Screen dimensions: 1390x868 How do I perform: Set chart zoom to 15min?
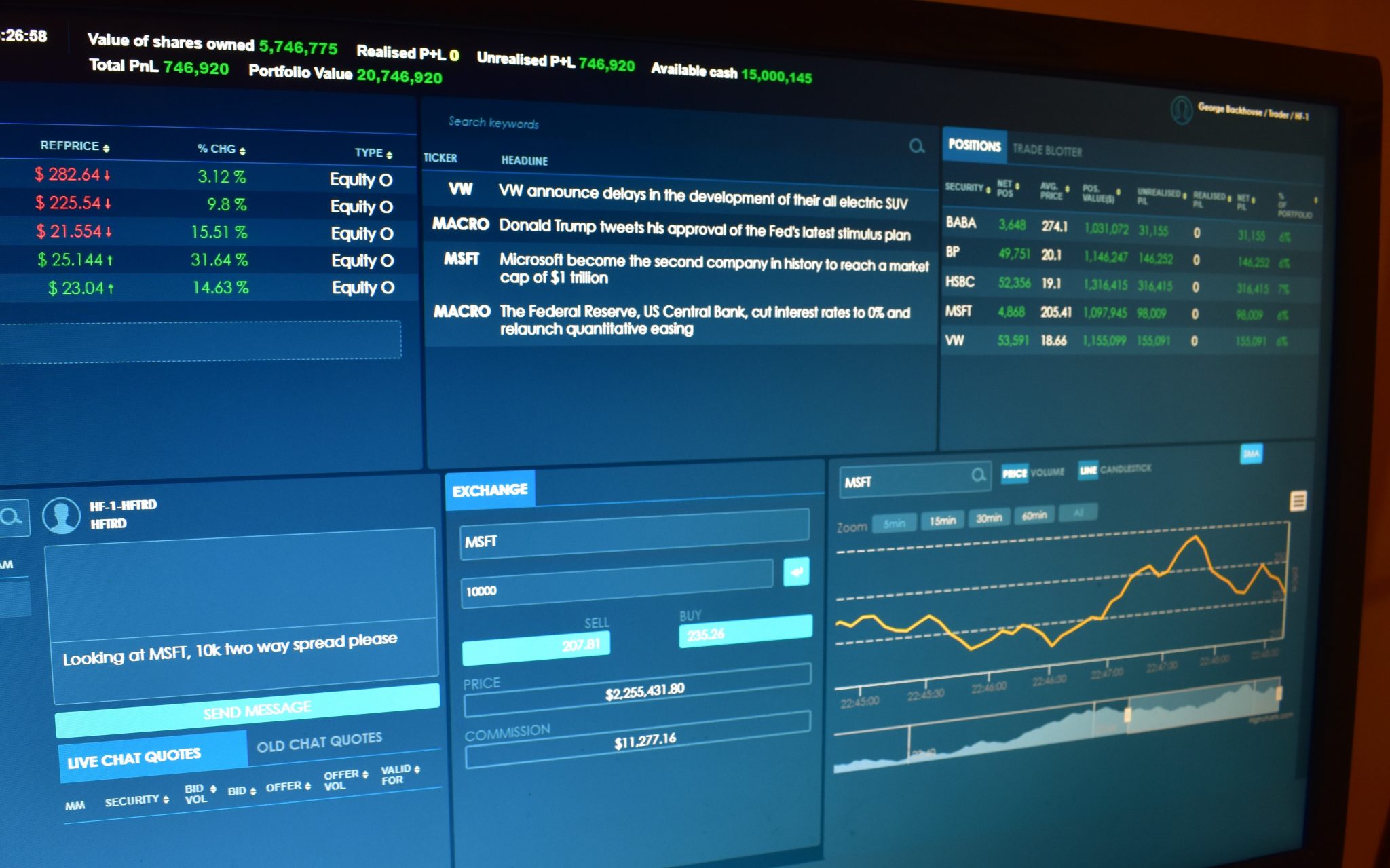tap(943, 521)
